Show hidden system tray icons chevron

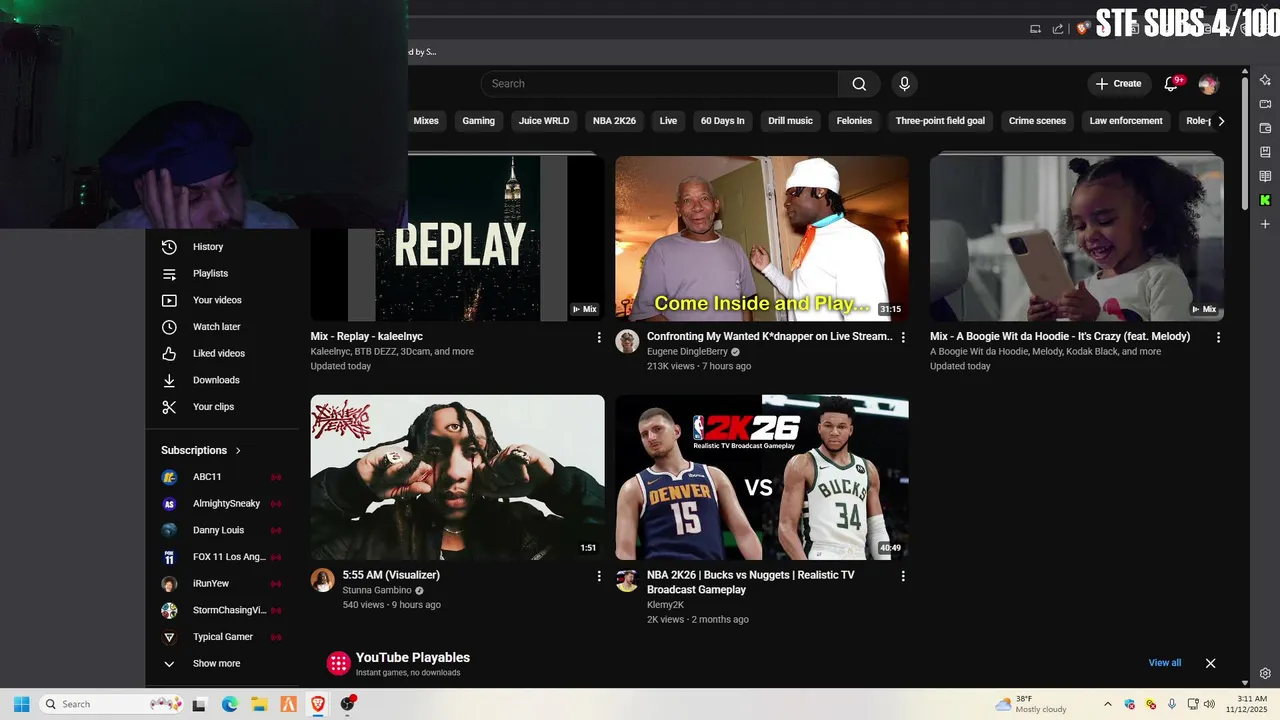click(1107, 704)
